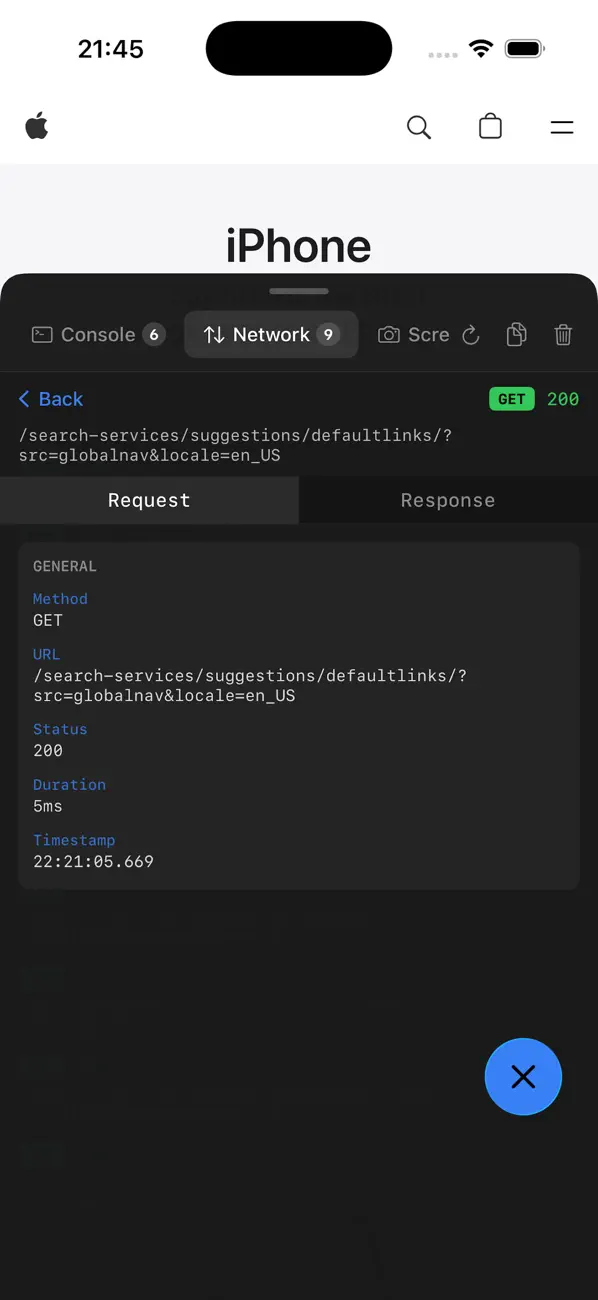The width and height of the screenshot is (598, 1300).
Task: Click the Timestamp value 22:21:05.669
Action: click(93, 861)
